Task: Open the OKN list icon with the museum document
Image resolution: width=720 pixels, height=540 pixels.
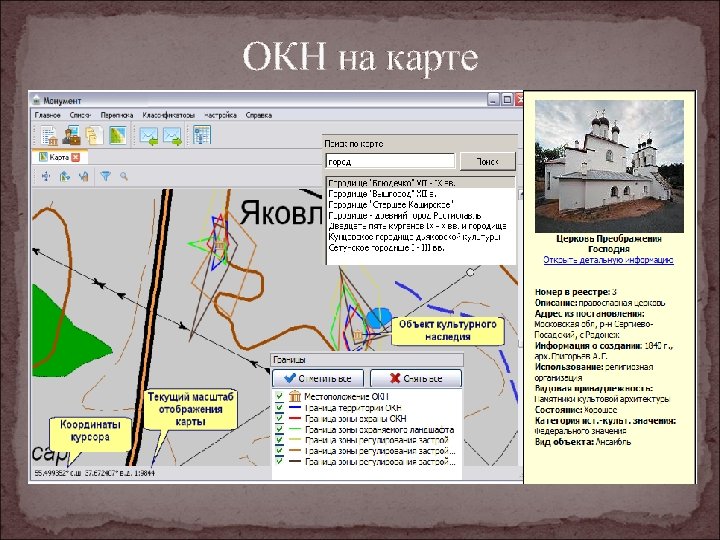Action: (x=49, y=135)
